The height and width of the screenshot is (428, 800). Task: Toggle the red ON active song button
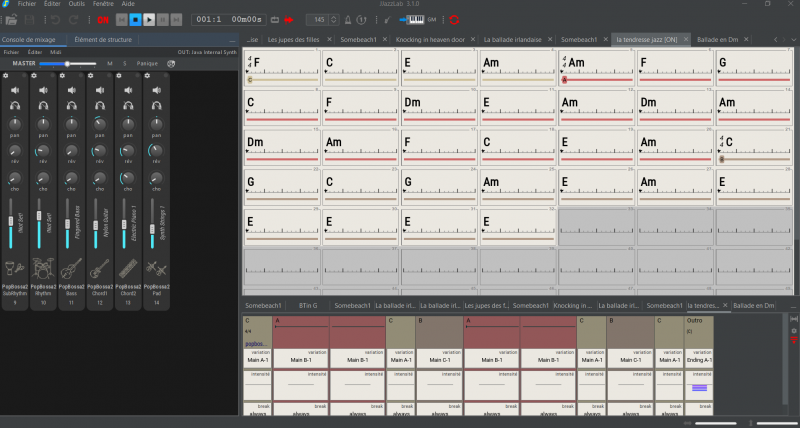tap(103, 19)
